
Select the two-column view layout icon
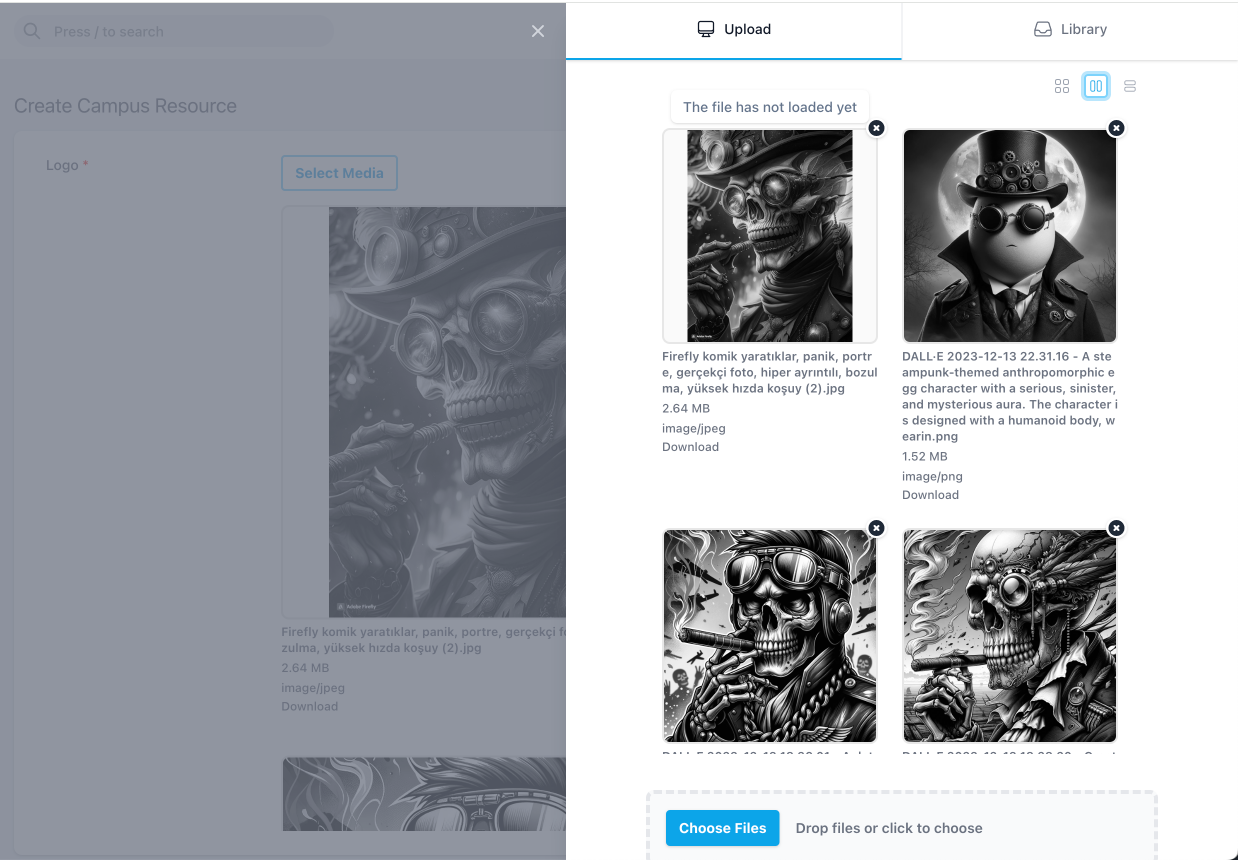(x=1096, y=86)
